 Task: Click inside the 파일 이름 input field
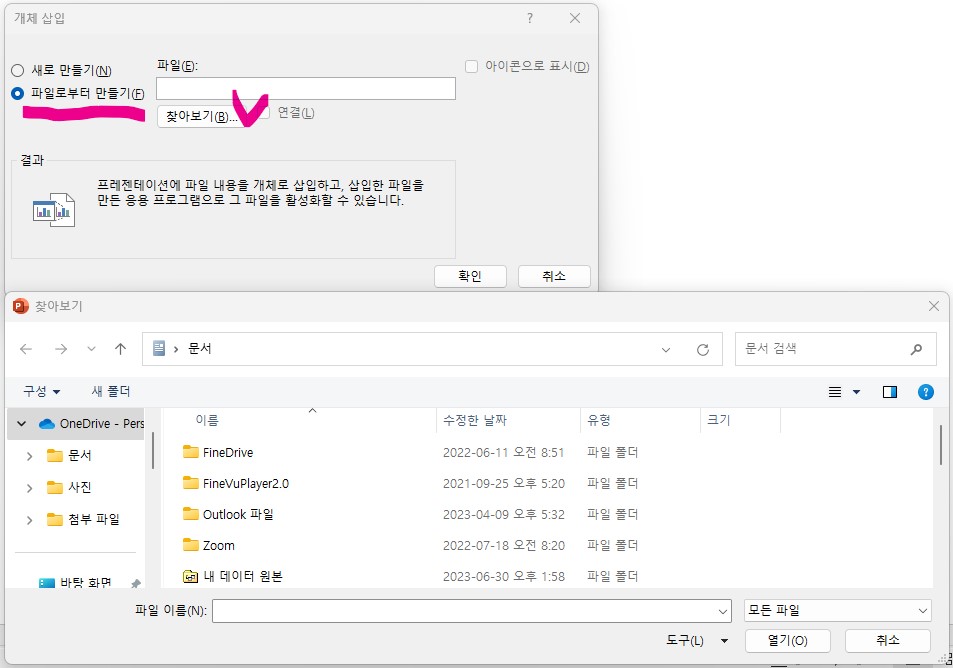pos(460,609)
